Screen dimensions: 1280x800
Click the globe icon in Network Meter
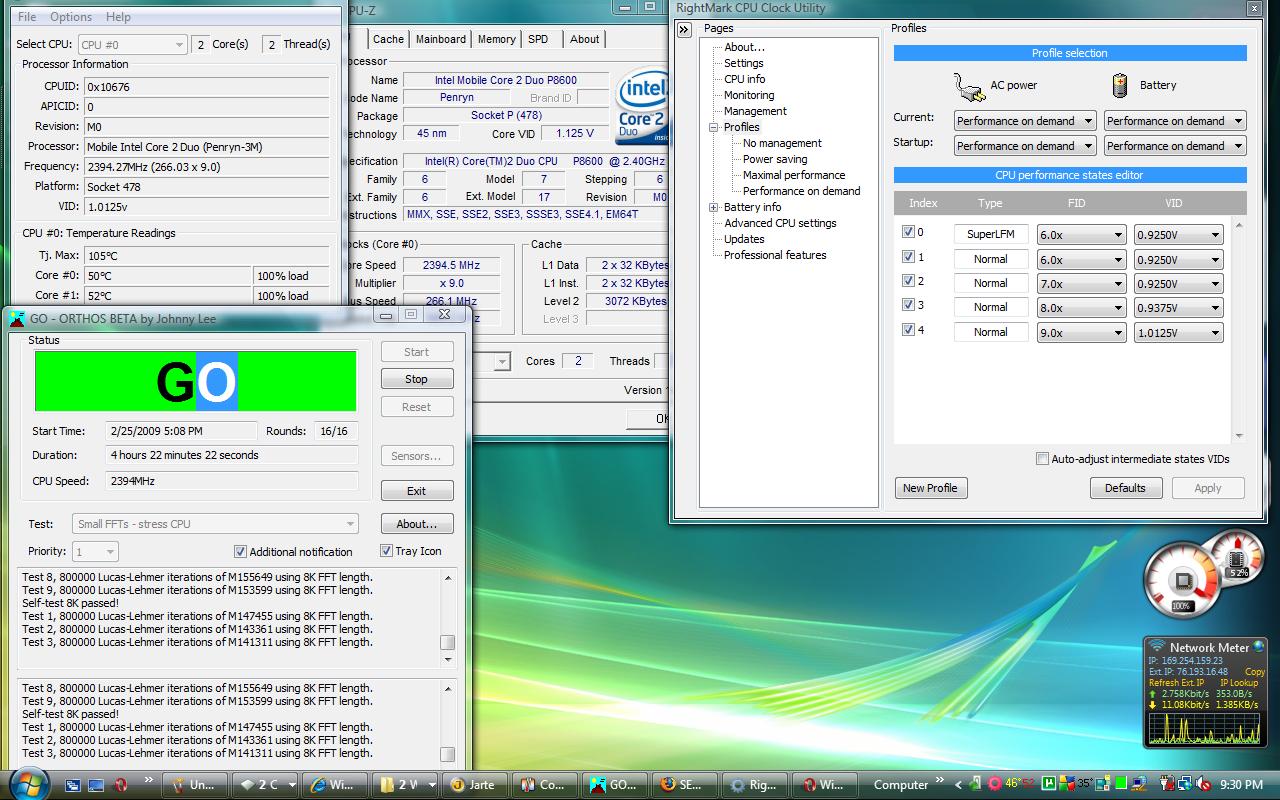[x=1258, y=647]
